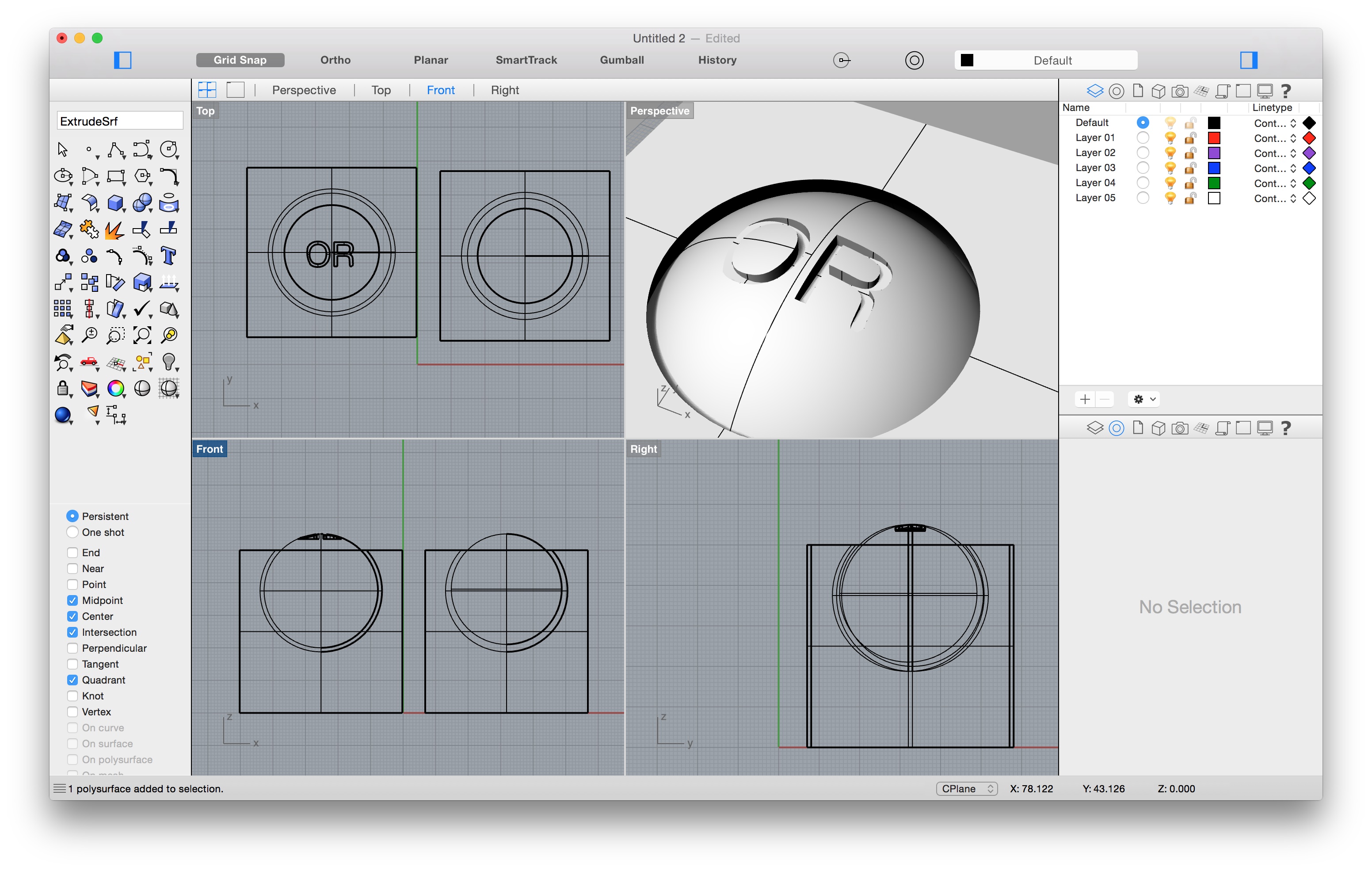Select the Rectangle tool
1372x871 pixels.
coord(116,176)
